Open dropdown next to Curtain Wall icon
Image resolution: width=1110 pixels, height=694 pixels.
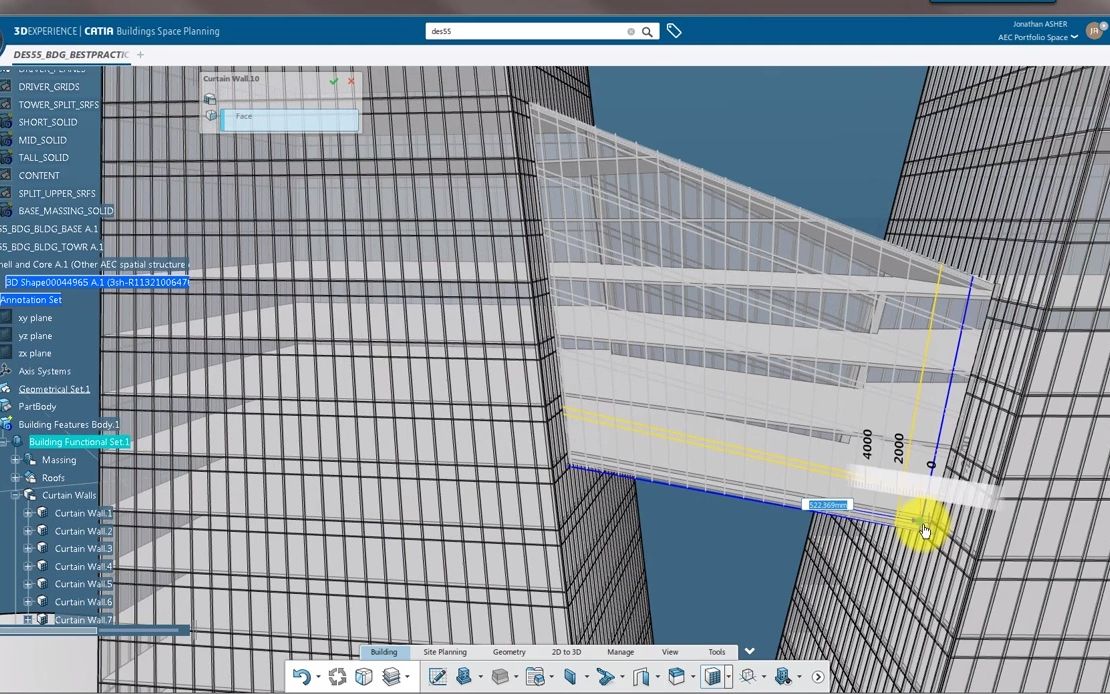tap(728, 678)
